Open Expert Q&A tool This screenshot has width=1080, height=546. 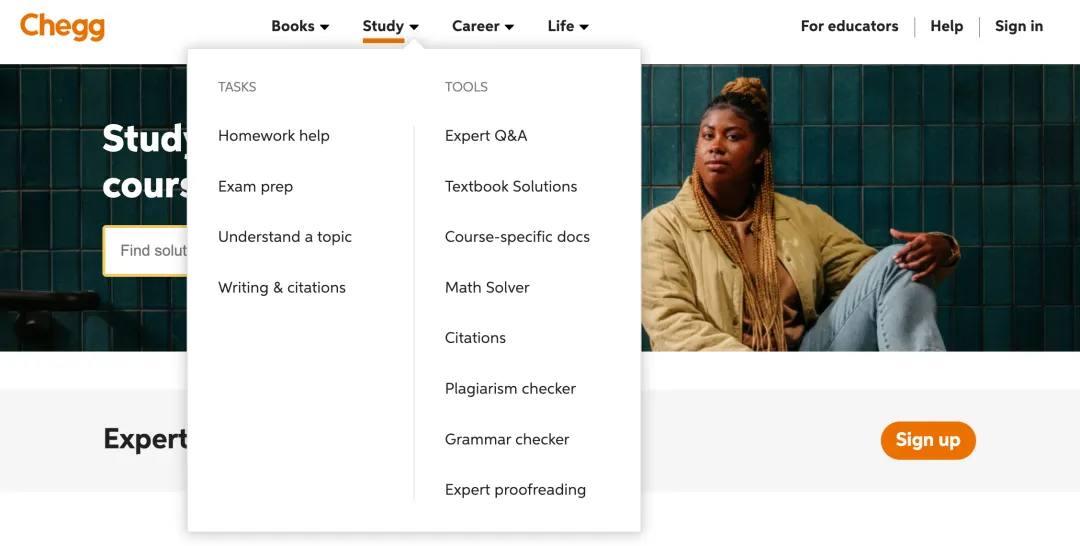tap(486, 136)
